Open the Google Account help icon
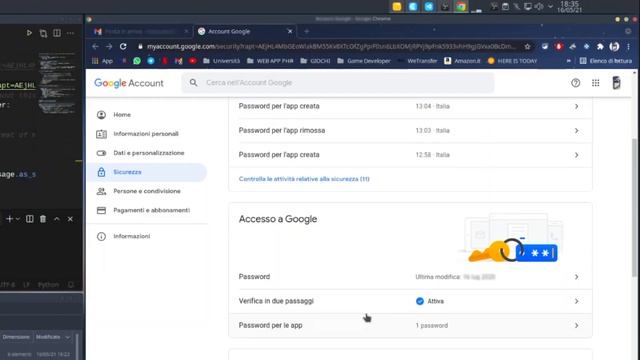Viewport: 640px width, 360px height. click(576, 83)
